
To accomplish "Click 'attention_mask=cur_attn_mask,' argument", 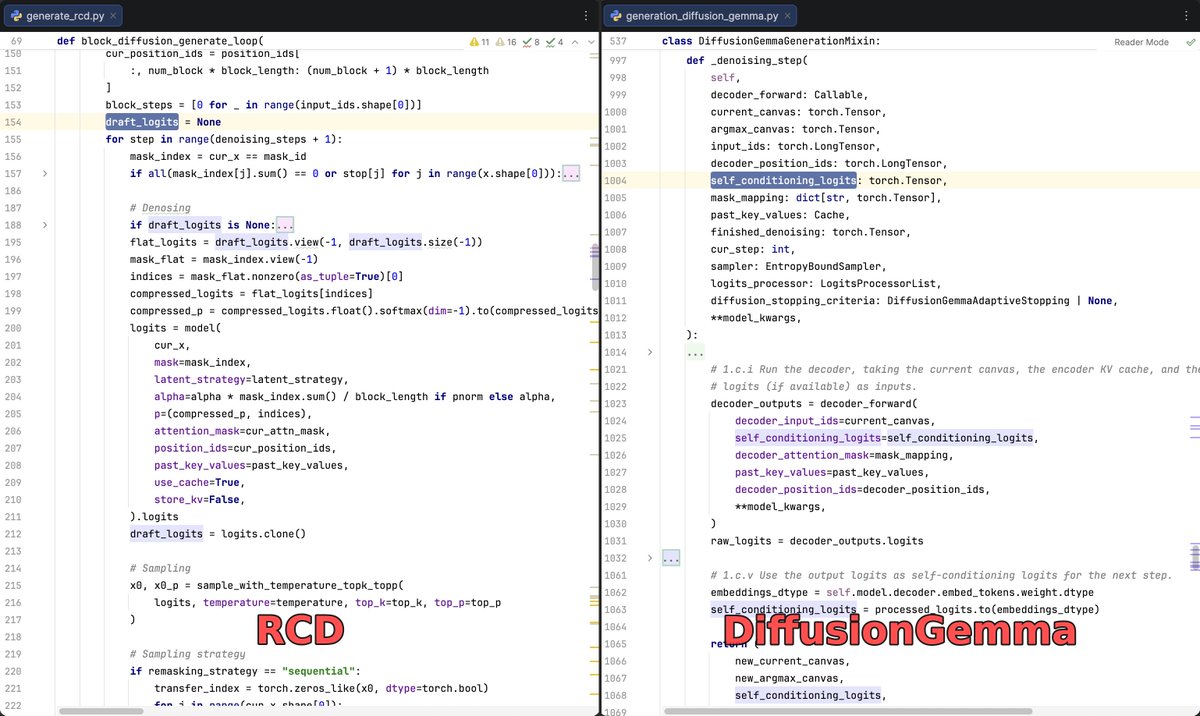I will point(242,431).
